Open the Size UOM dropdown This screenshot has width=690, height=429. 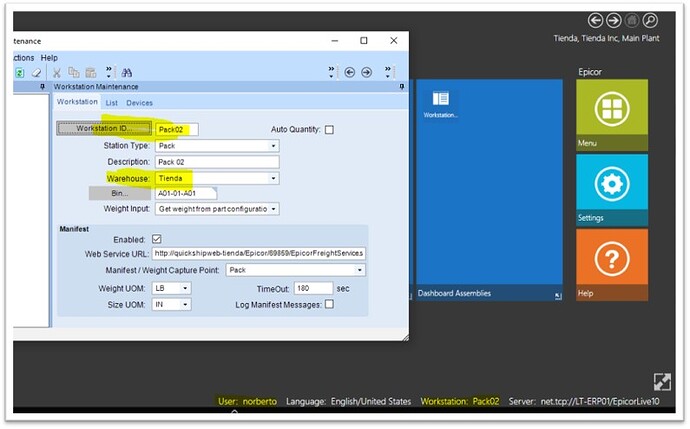(x=185, y=304)
